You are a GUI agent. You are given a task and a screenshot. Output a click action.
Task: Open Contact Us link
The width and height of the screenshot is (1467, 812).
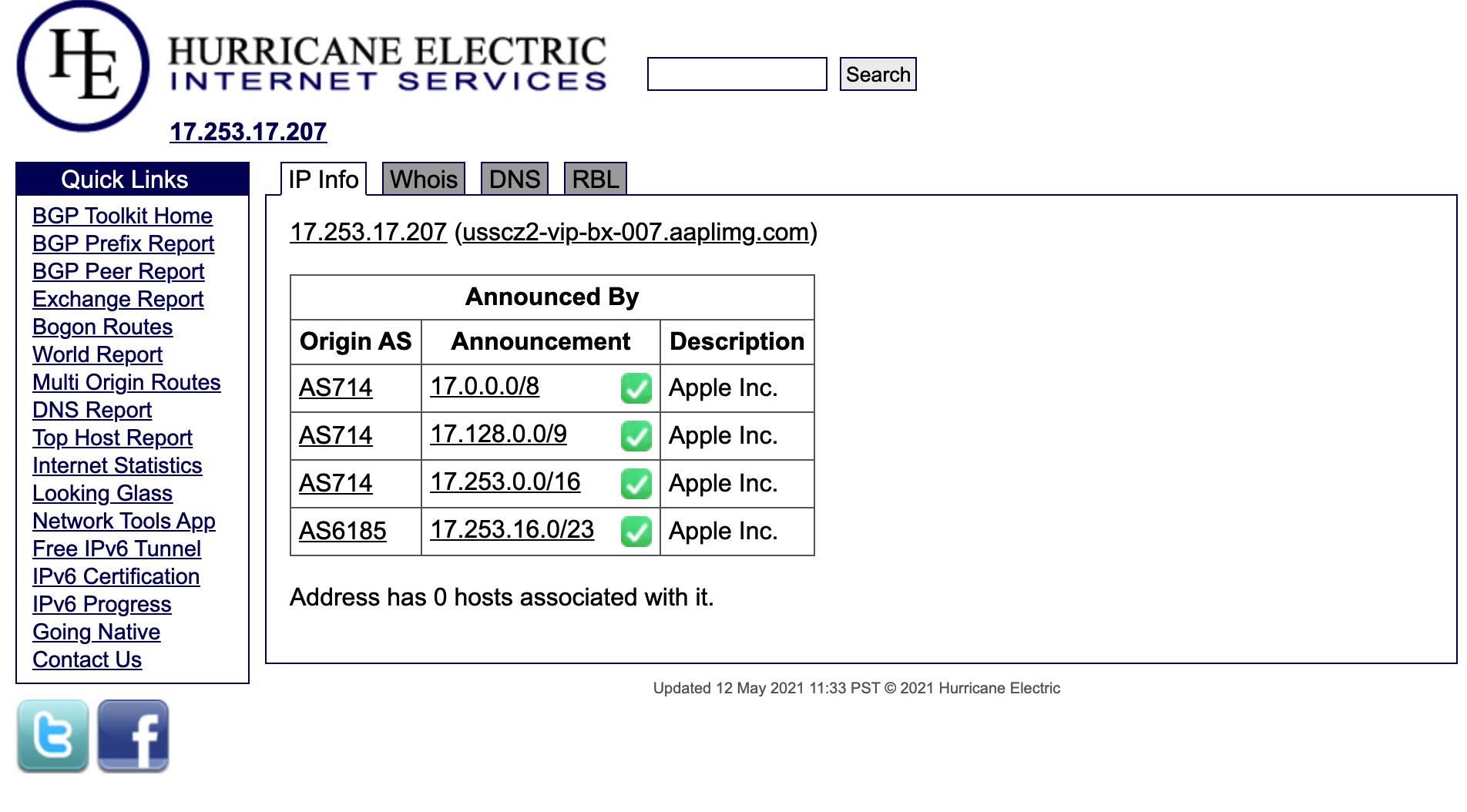(87, 659)
